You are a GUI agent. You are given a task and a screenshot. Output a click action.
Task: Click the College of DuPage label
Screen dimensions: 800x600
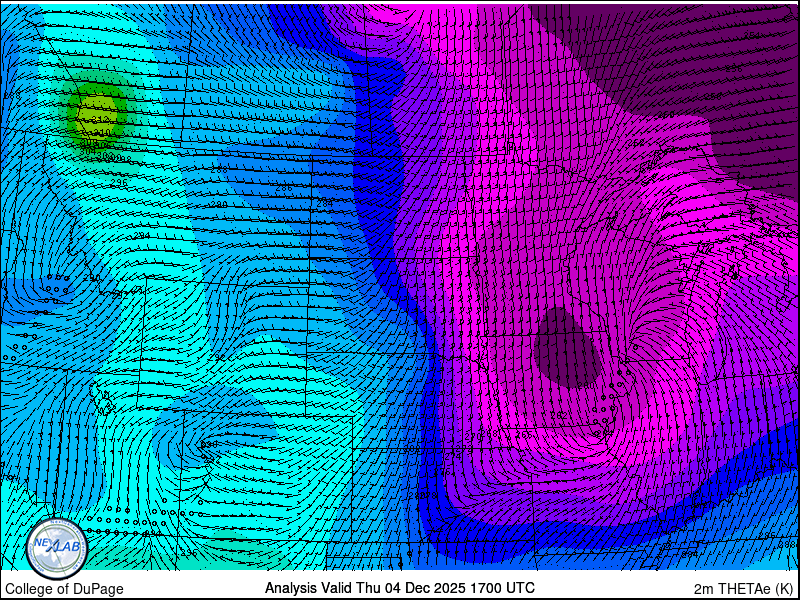(64, 589)
